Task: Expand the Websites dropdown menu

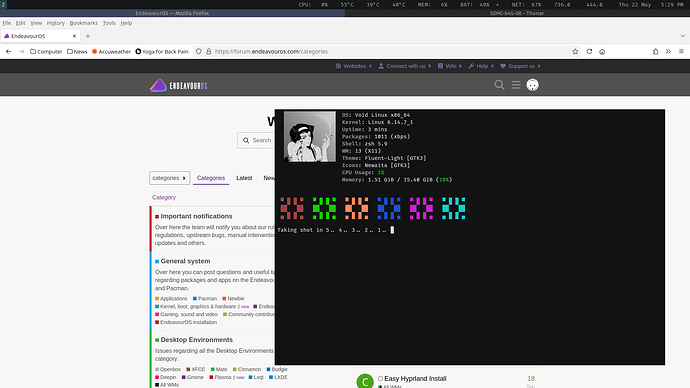Action: pos(354,66)
